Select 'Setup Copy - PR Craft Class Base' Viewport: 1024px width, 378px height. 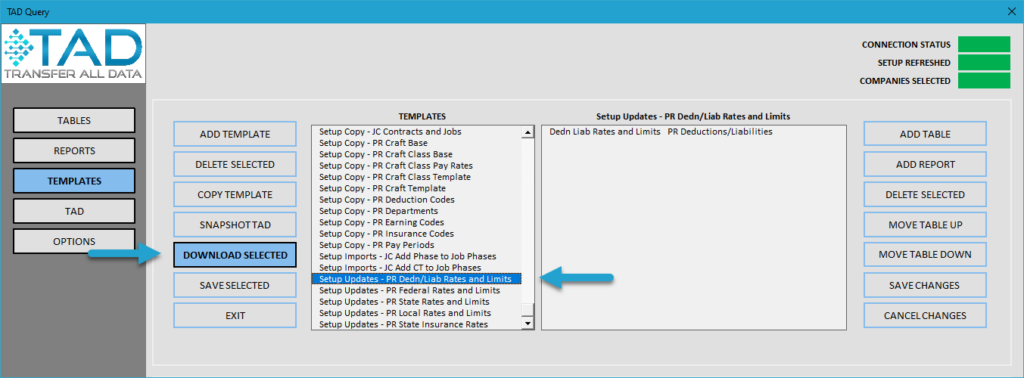[x=417, y=154]
